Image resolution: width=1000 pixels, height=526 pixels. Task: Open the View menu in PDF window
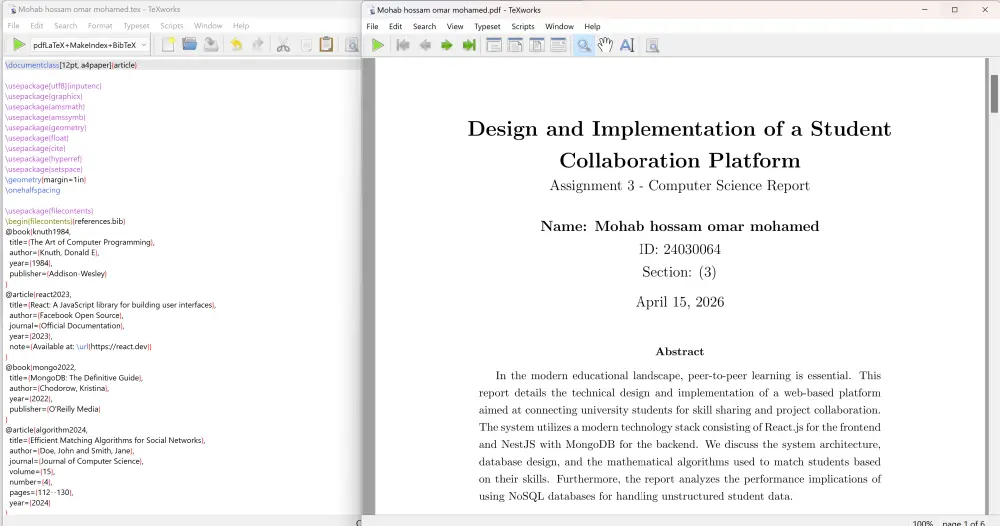pos(455,26)
